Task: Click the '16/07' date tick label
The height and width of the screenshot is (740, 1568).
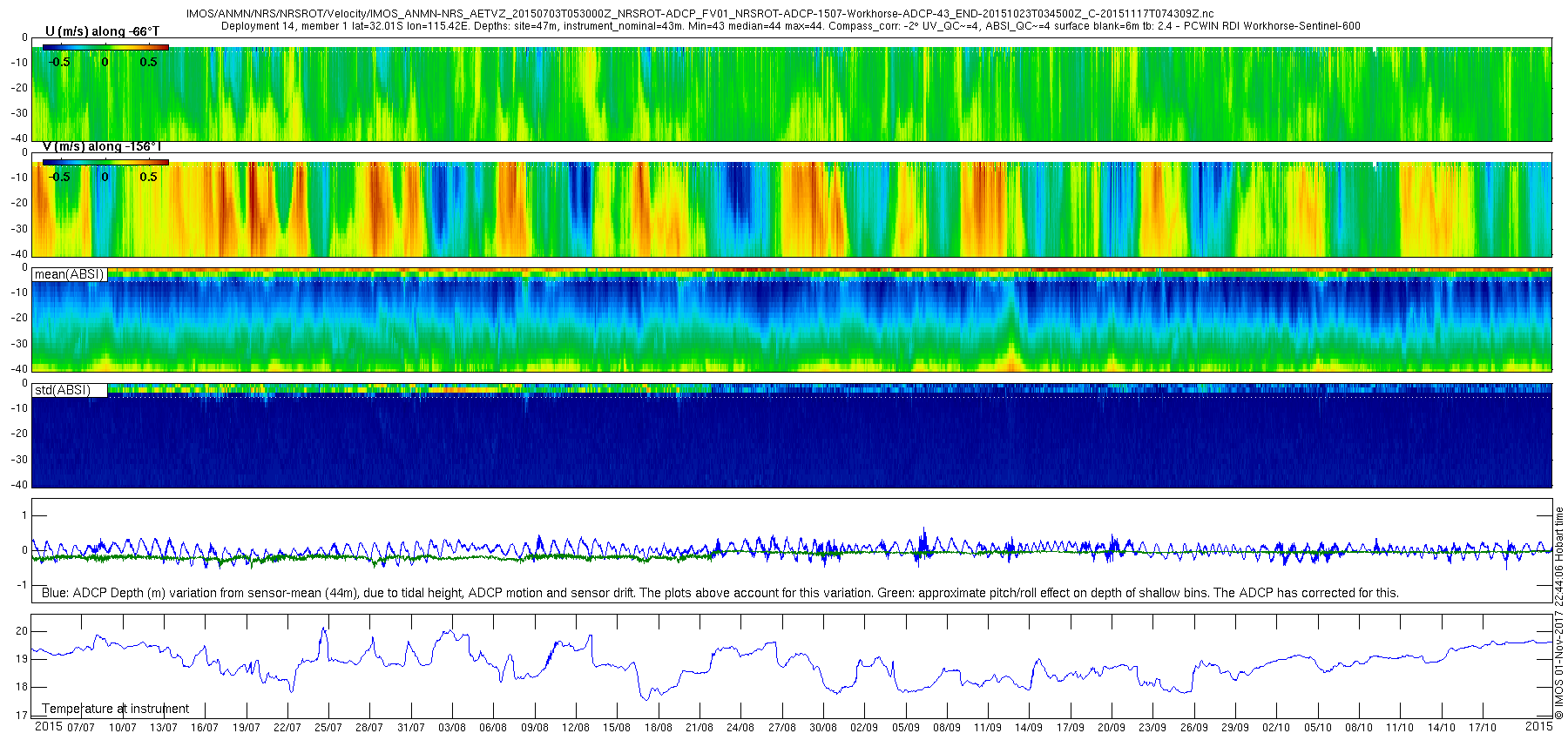Action: tap(204, 728)
